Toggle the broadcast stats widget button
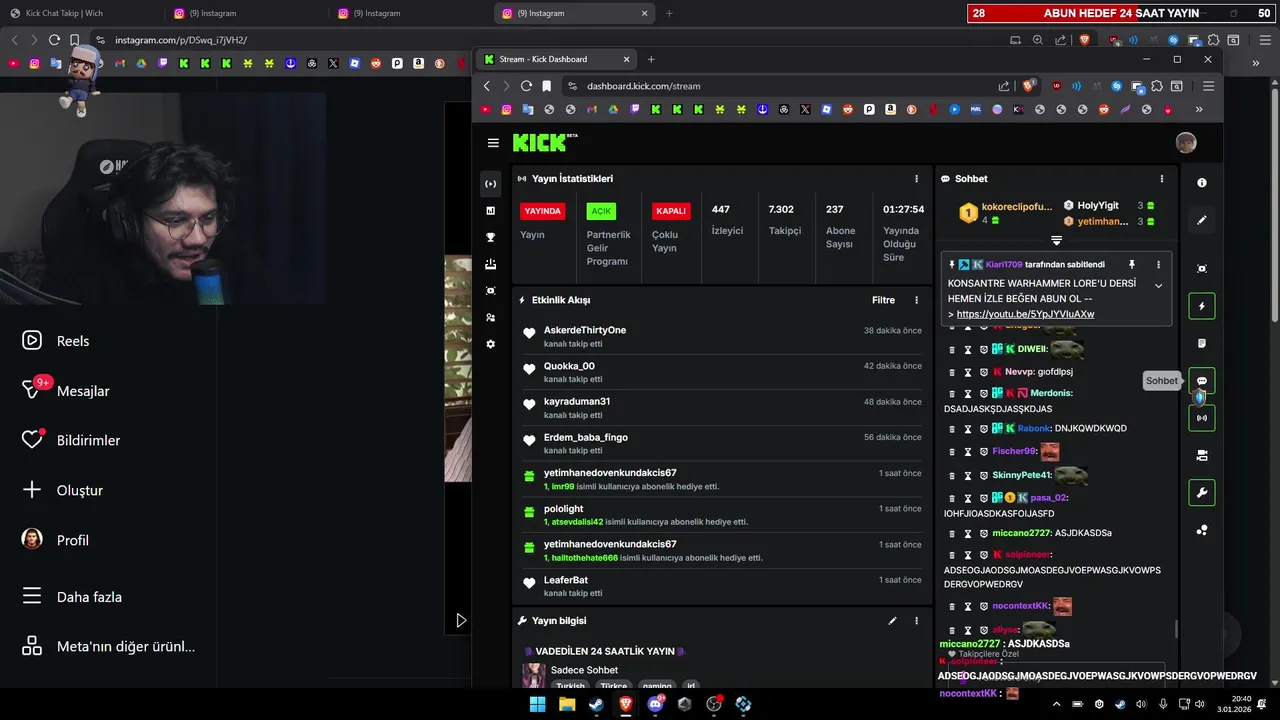1280x720 pixels. point(1202,418)
